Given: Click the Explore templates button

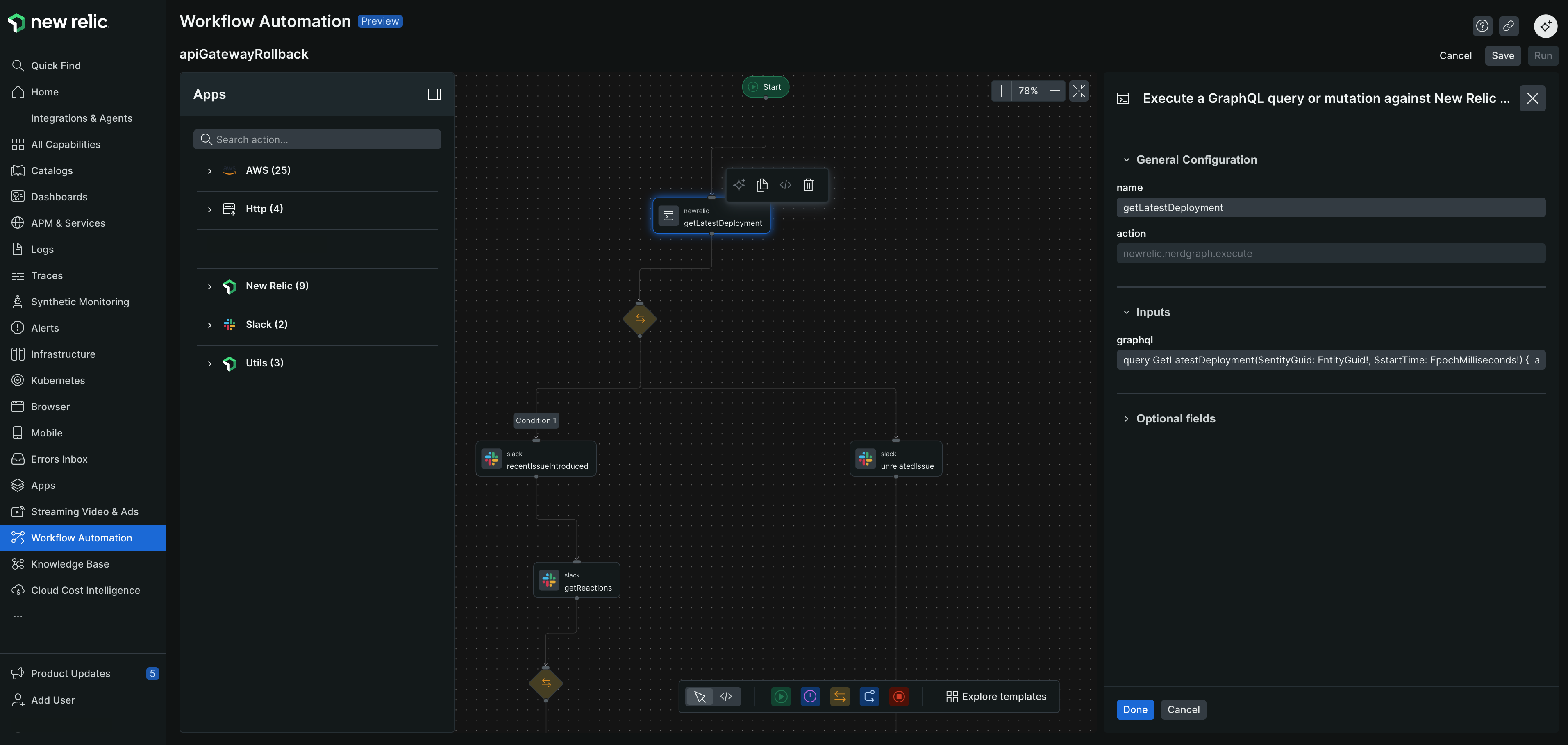Looking at the screenshot, I should tap(996, 696).
